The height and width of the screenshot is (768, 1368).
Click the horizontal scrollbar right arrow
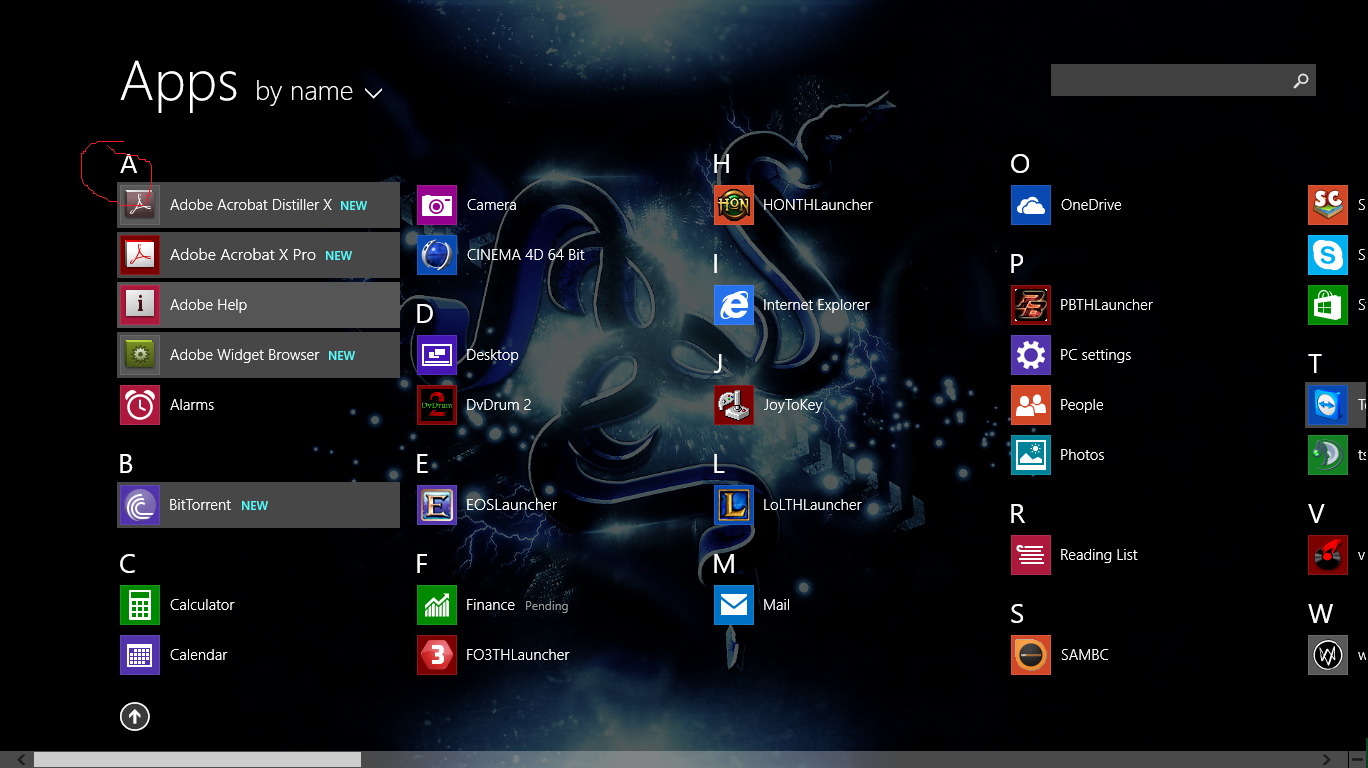(x=1327, y=760)
